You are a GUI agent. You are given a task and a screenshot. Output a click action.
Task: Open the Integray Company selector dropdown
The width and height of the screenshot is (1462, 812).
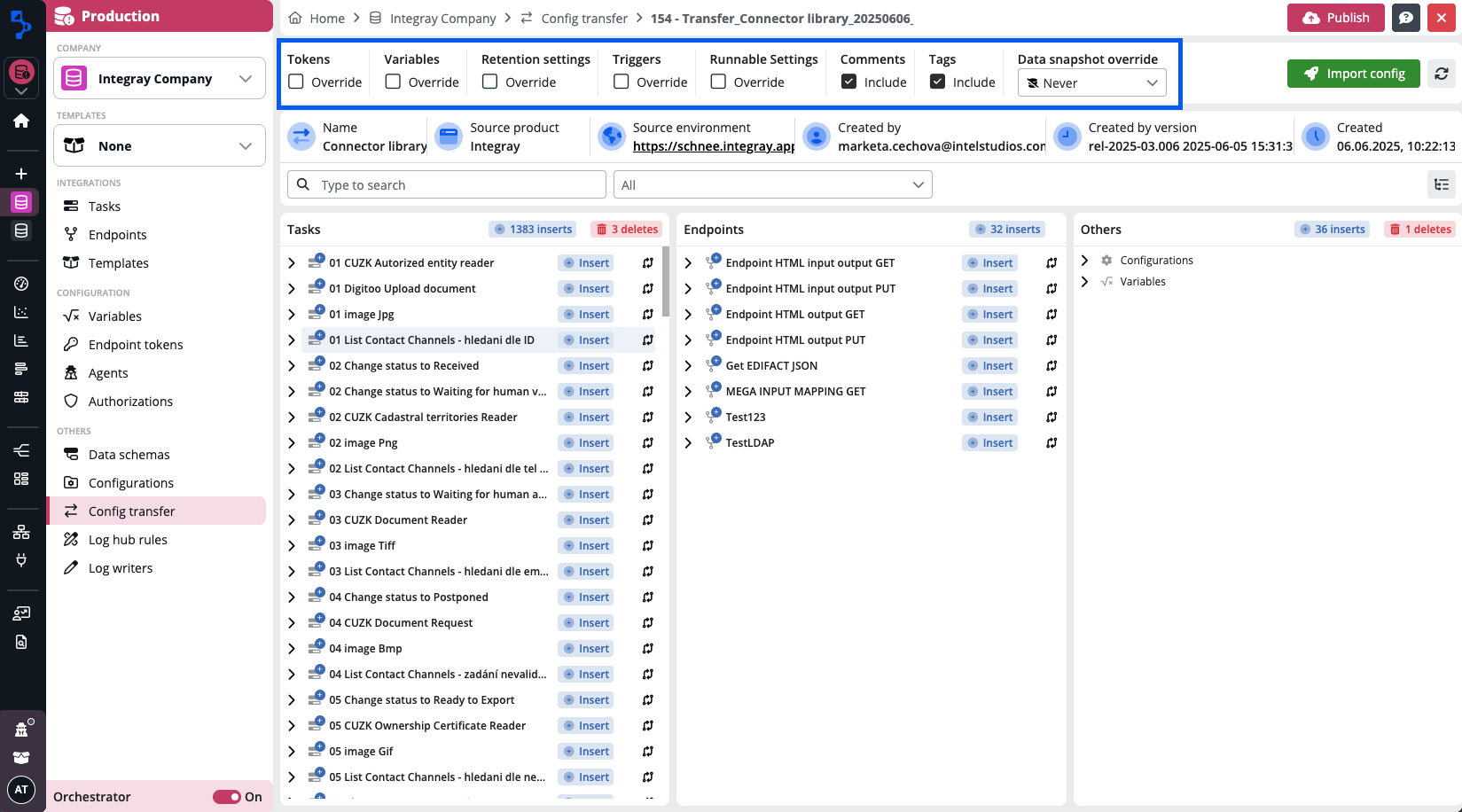(160, 79)
